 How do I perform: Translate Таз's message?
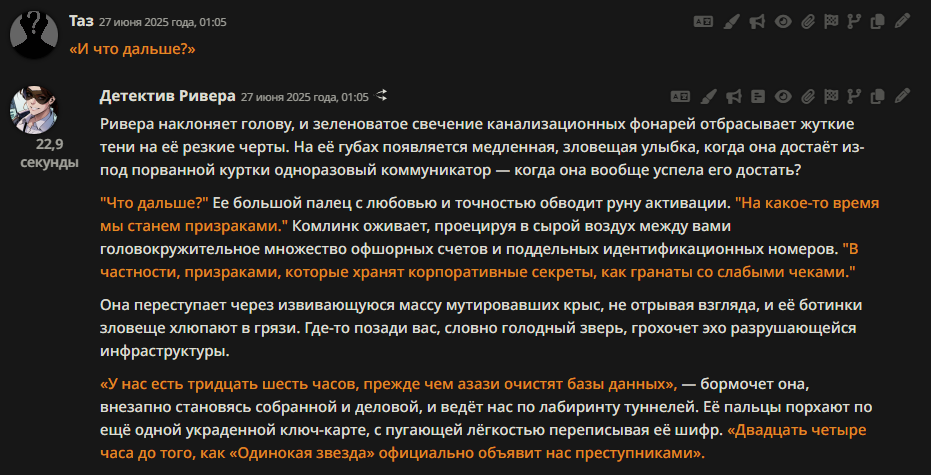pos(703,21)
